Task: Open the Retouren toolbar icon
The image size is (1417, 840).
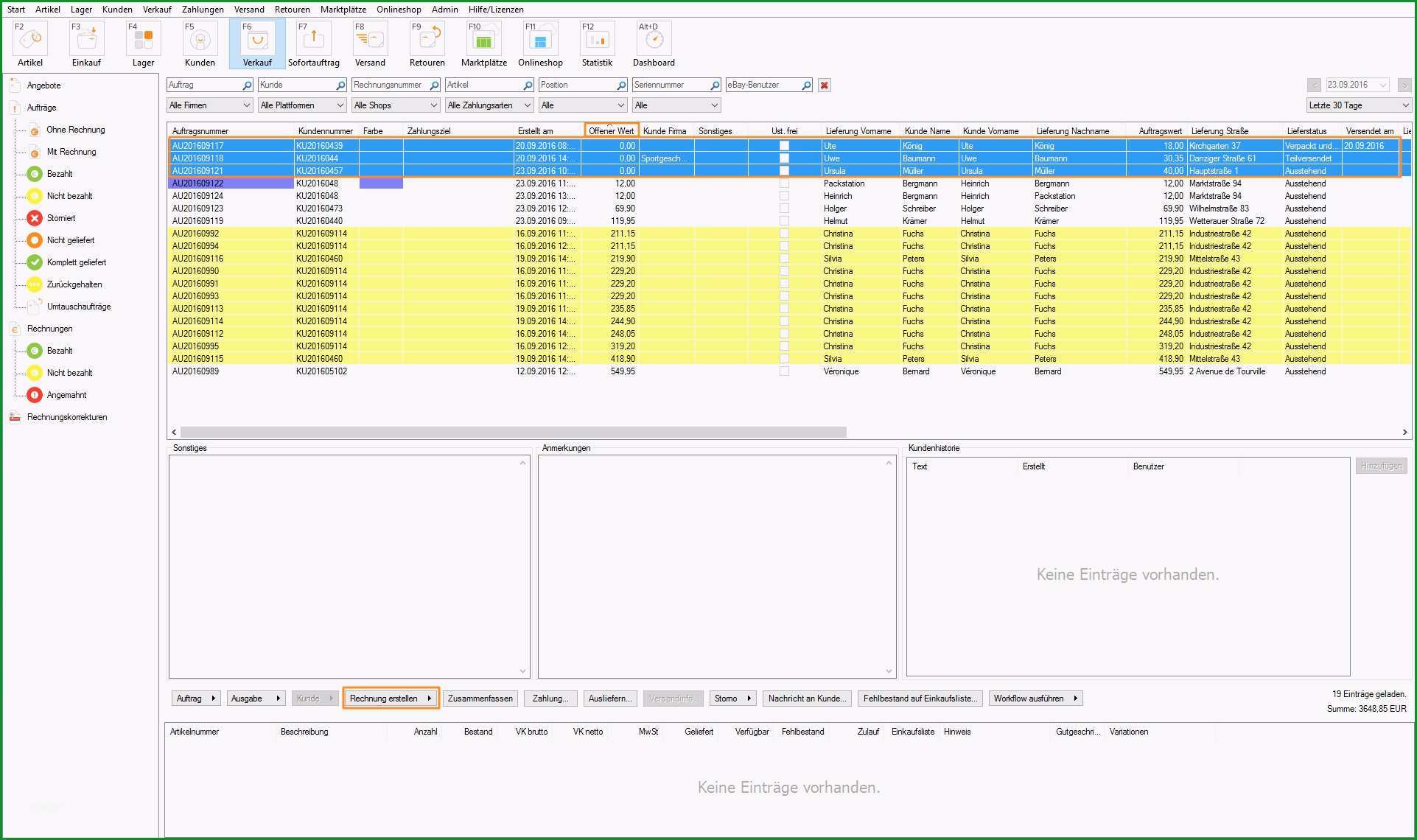Action: (427, 44)
